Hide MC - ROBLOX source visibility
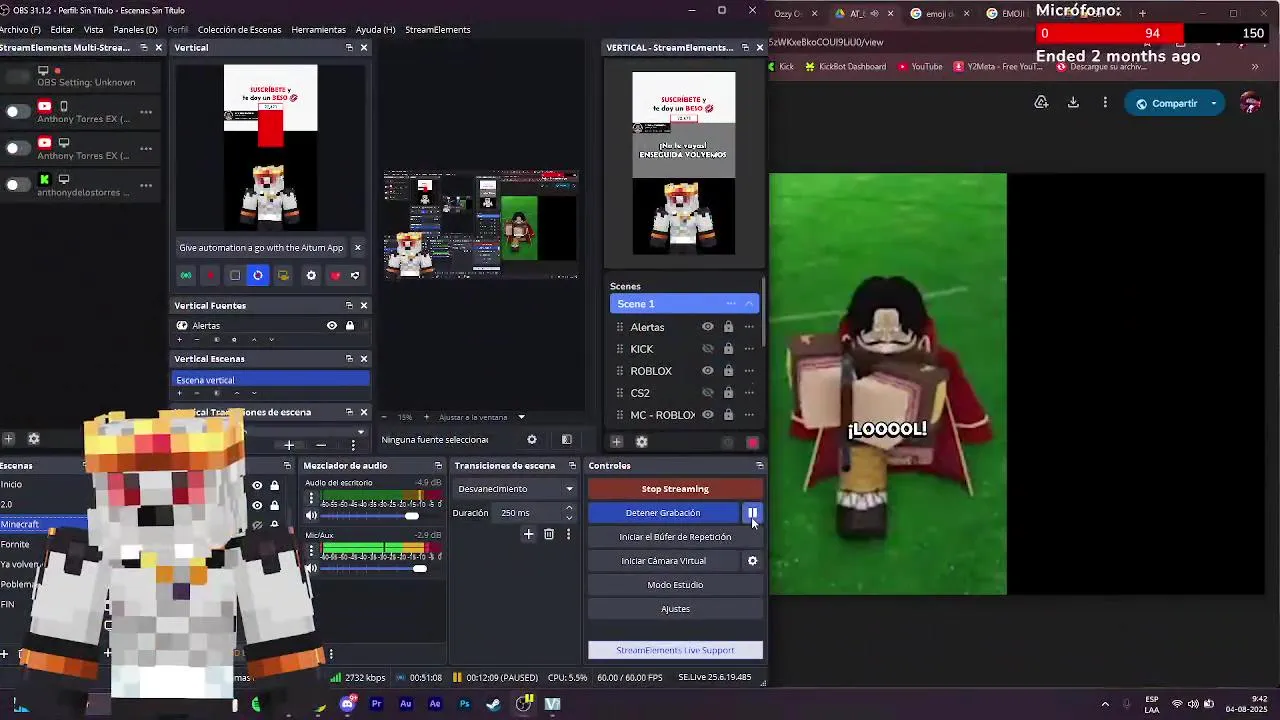 707,415
